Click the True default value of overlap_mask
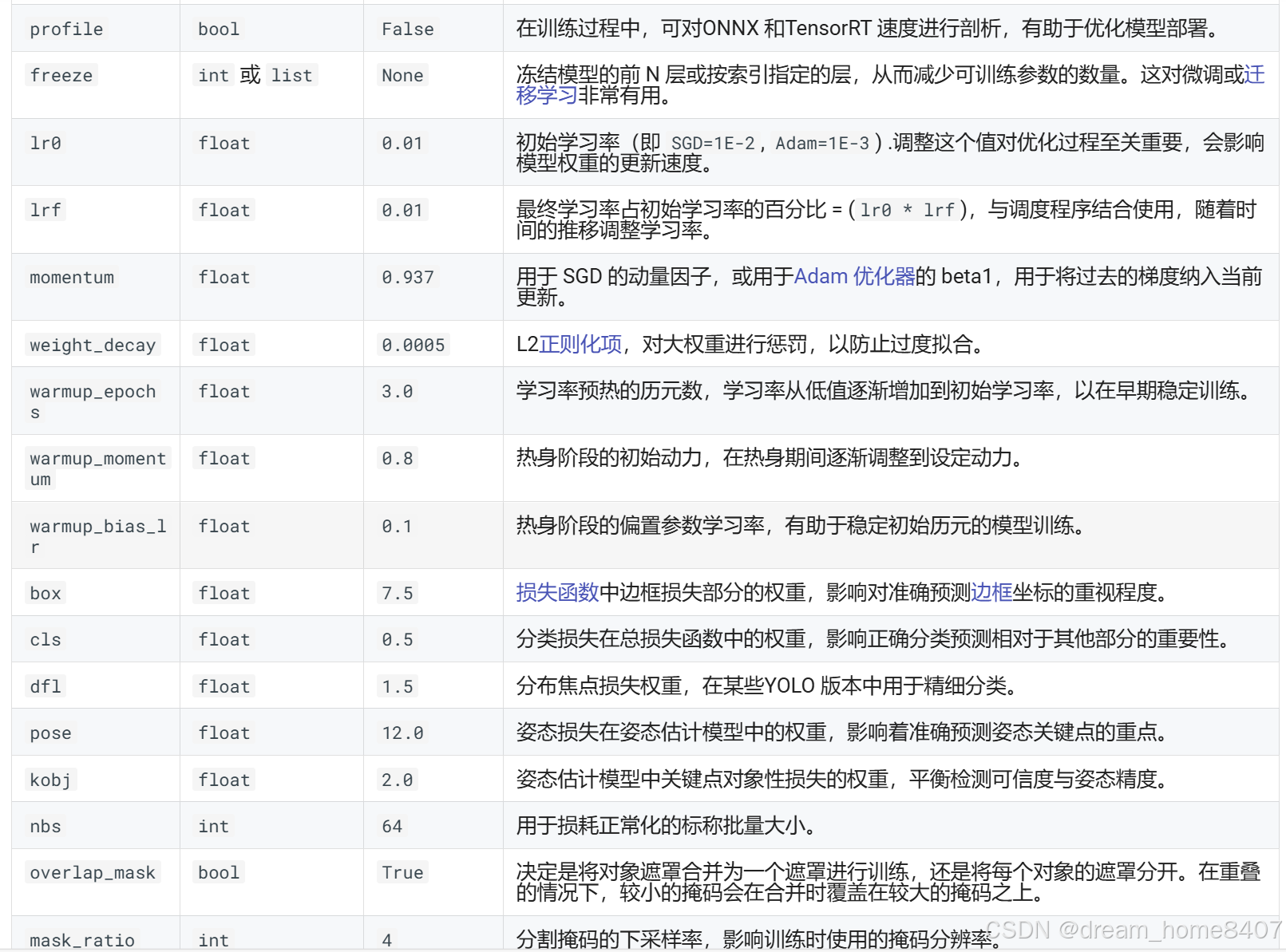Image resolution: width=1286 pixels, height=952 pixels. click(402, 873)
